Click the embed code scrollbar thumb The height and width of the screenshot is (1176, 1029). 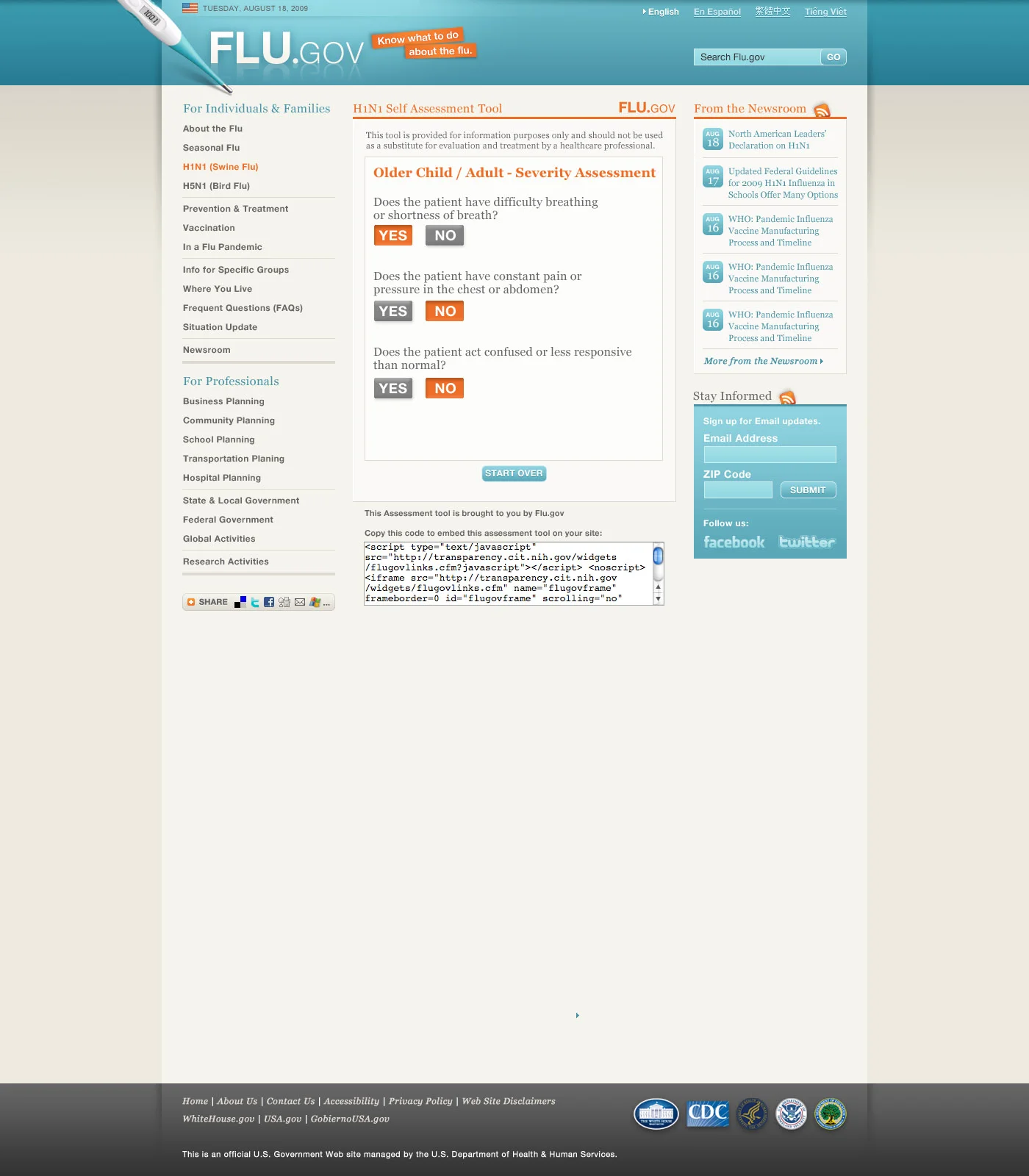659,556
